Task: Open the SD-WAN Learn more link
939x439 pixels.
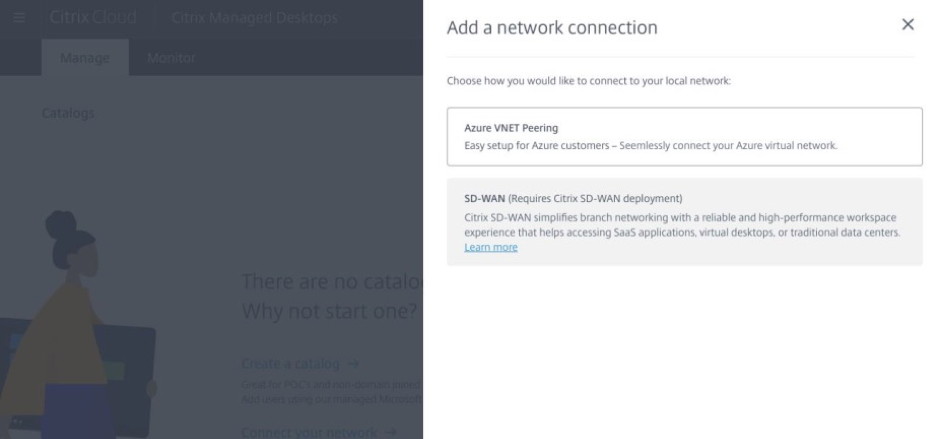Action: [x=490, y=247]
